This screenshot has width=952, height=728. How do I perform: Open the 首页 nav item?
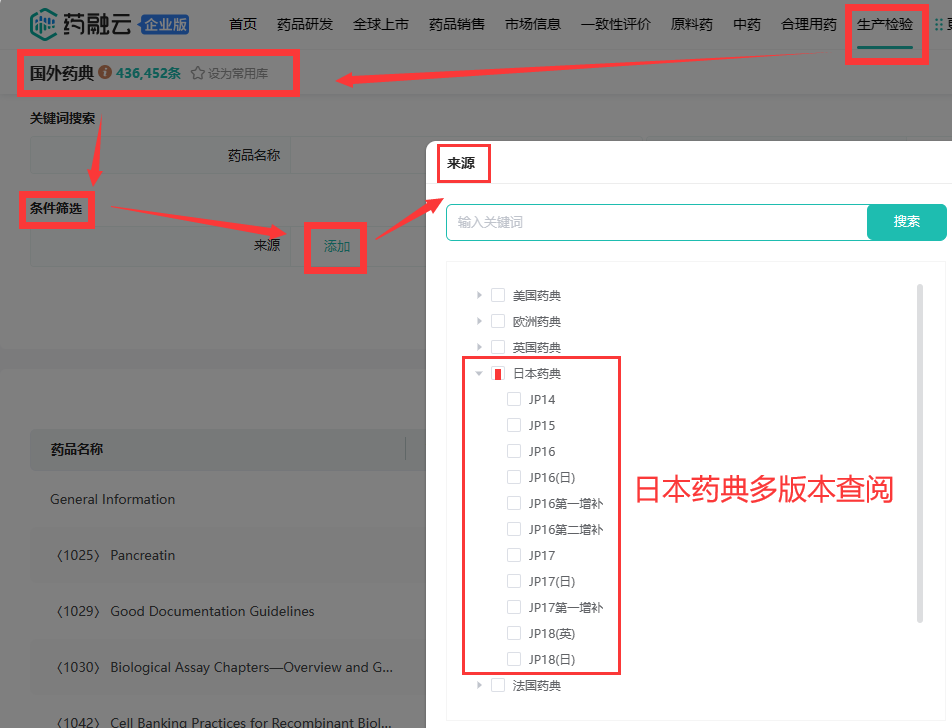[x=243, y=24]
